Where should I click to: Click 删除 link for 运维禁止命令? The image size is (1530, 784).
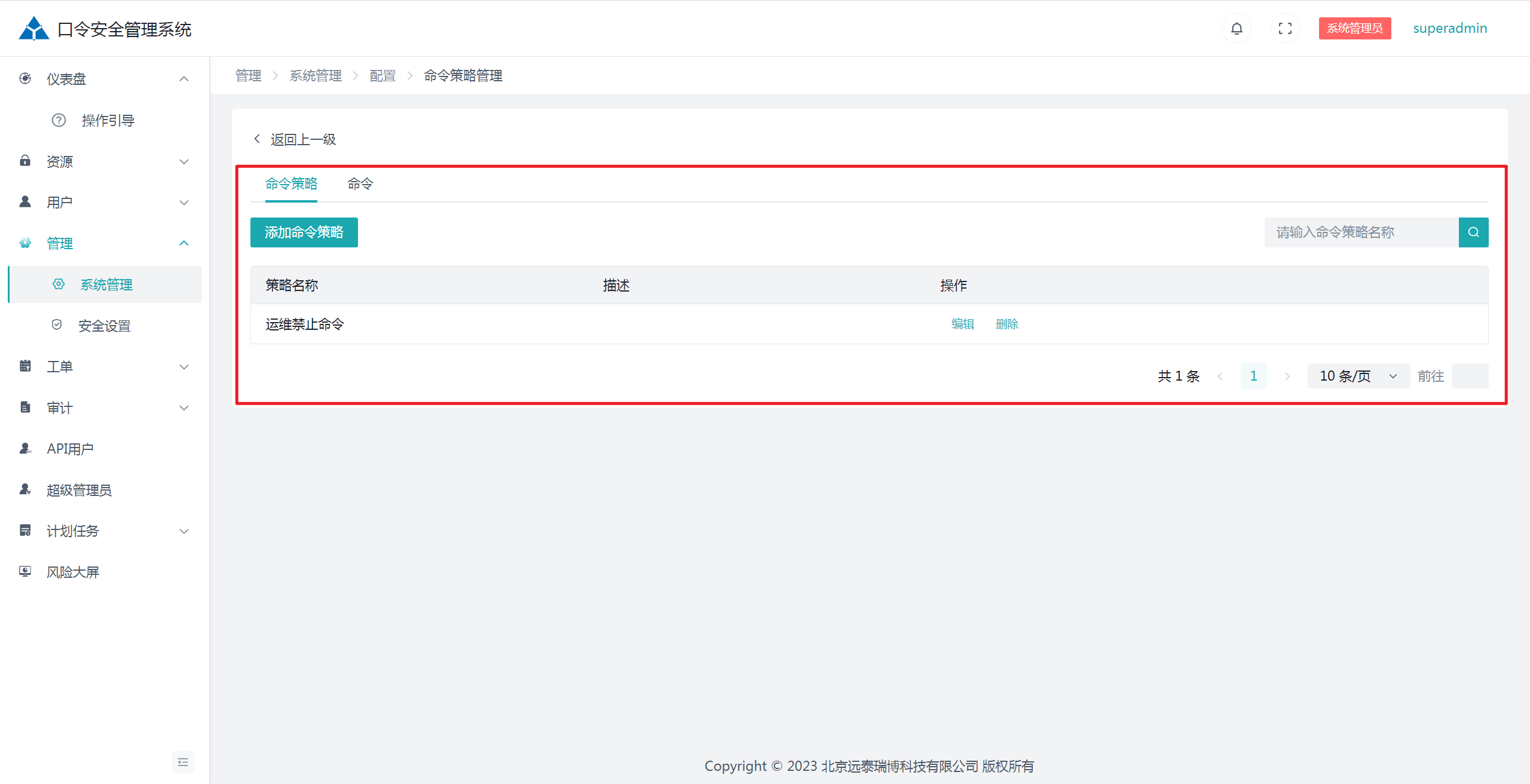pos(1007,324)
